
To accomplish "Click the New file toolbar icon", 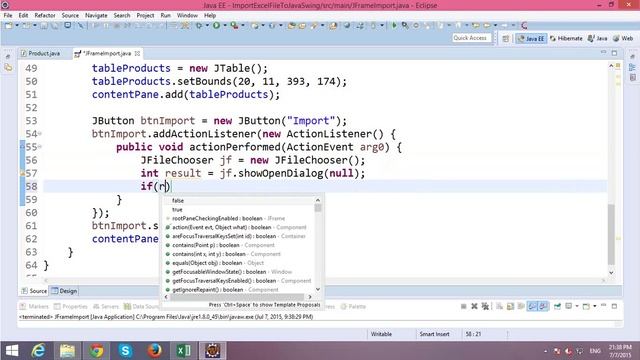I will coord(8,25).
